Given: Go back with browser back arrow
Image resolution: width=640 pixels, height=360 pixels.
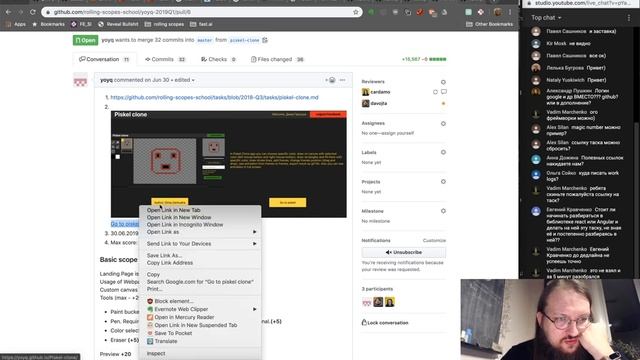Looking at the screenshot, I should (x=8, y=12).
